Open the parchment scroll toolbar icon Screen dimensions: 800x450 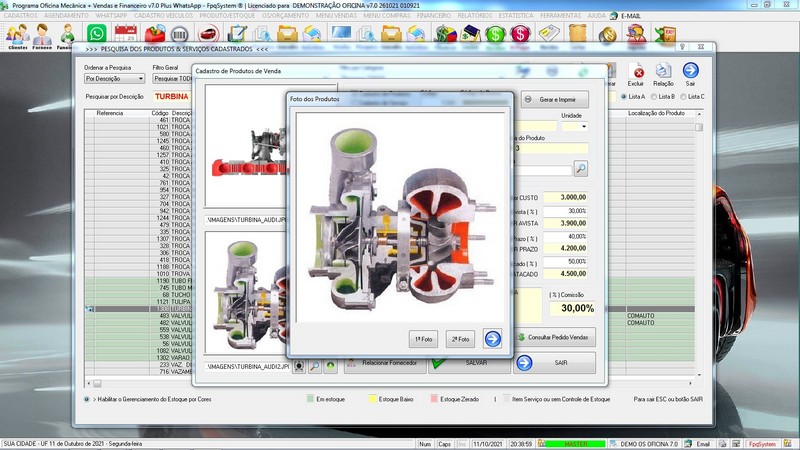click(578, 34)
